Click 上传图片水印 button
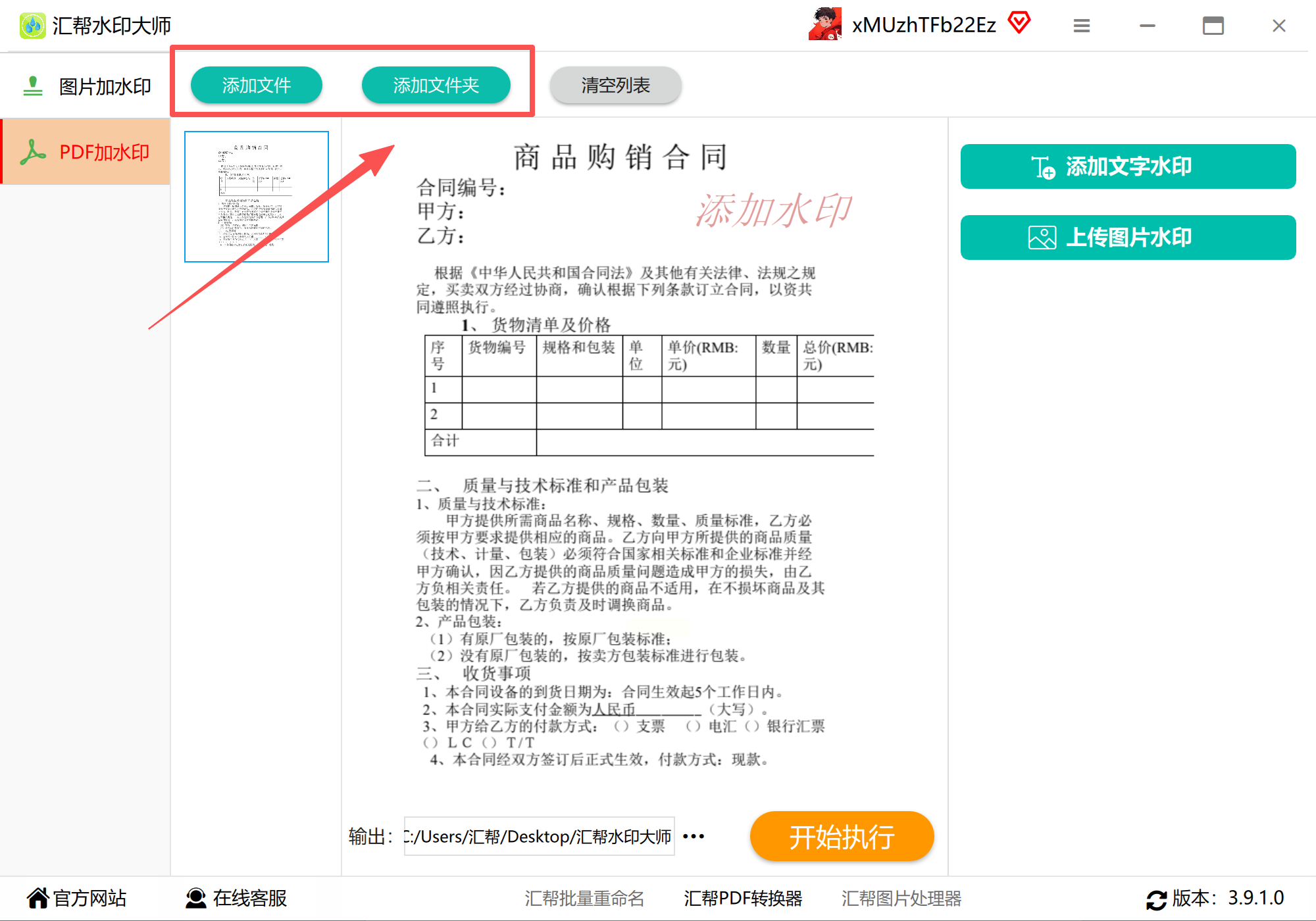The height and width of the screenshot is (921, 1316). 1128,237
